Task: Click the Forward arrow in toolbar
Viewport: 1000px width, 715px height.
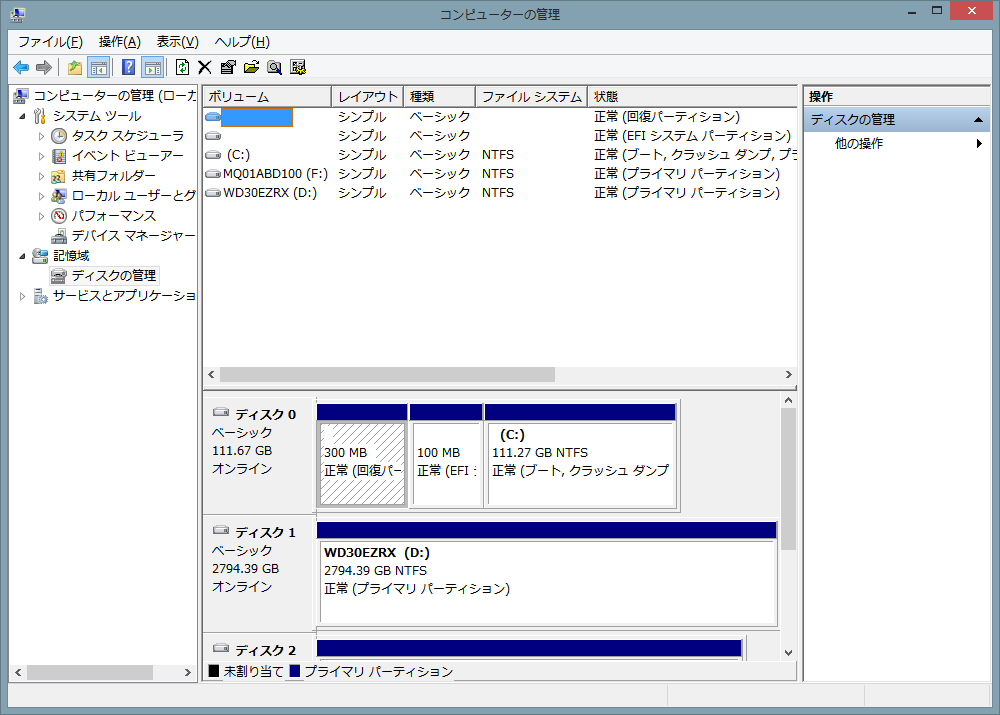Action: 44,67
